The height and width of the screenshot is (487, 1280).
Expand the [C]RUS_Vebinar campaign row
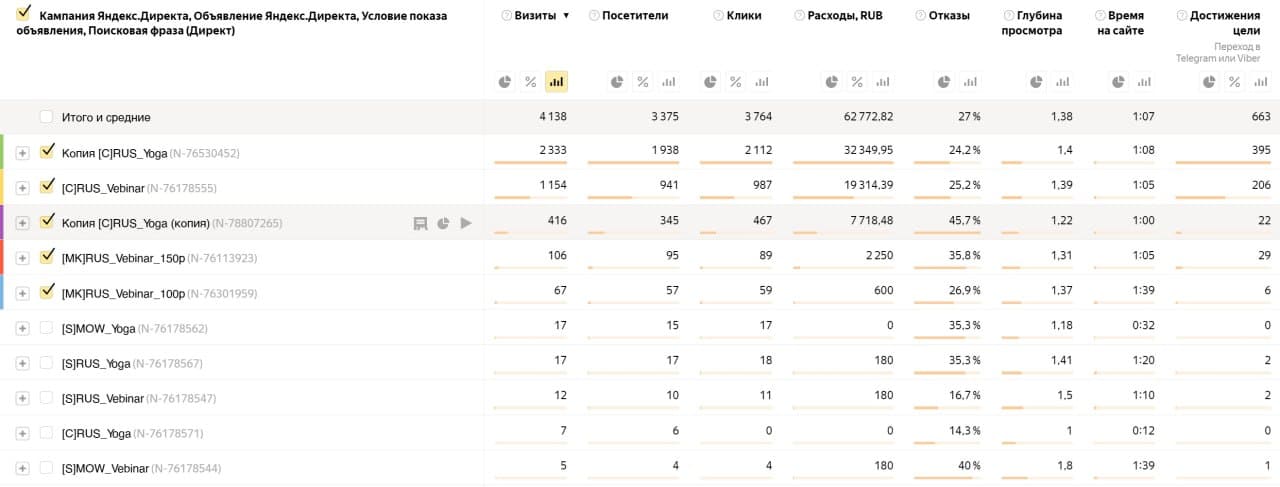pos(22,188)
